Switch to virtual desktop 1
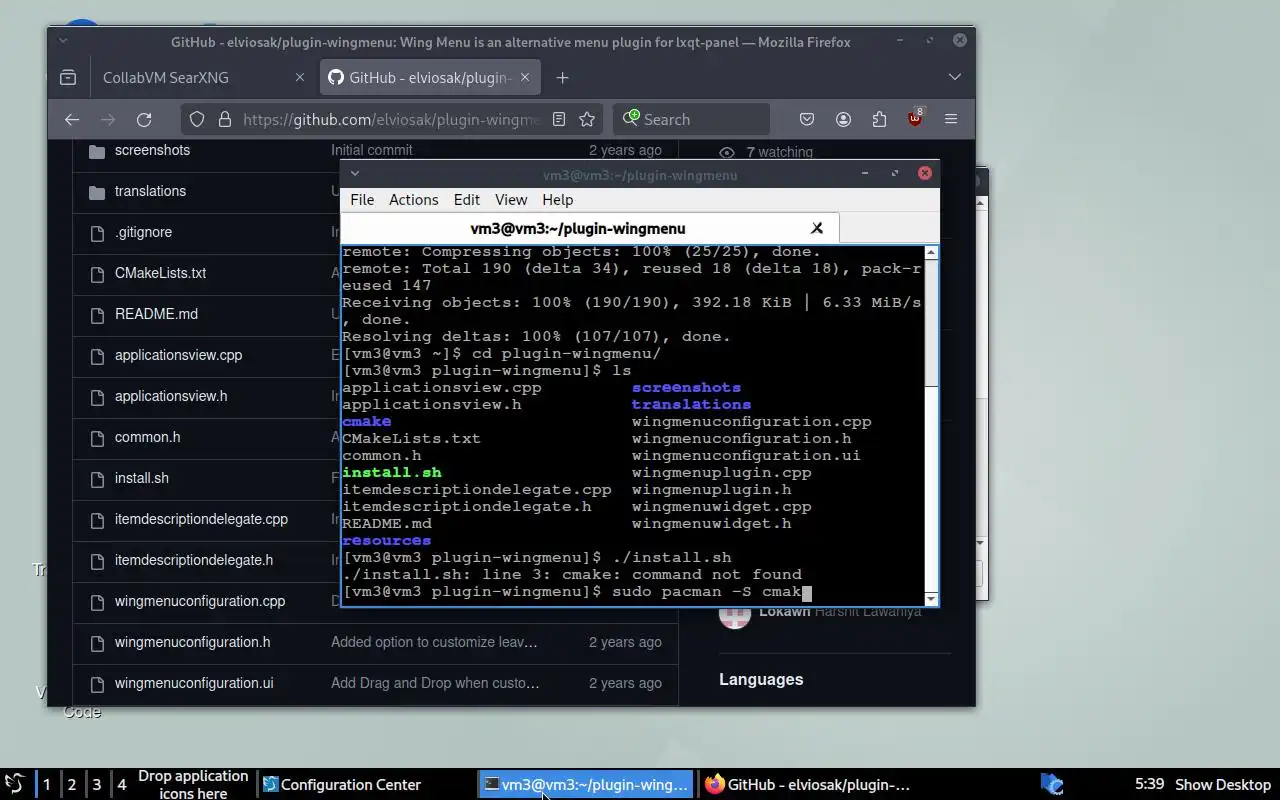The width and height of the screenshot is (1280, 800). point(46,784)
